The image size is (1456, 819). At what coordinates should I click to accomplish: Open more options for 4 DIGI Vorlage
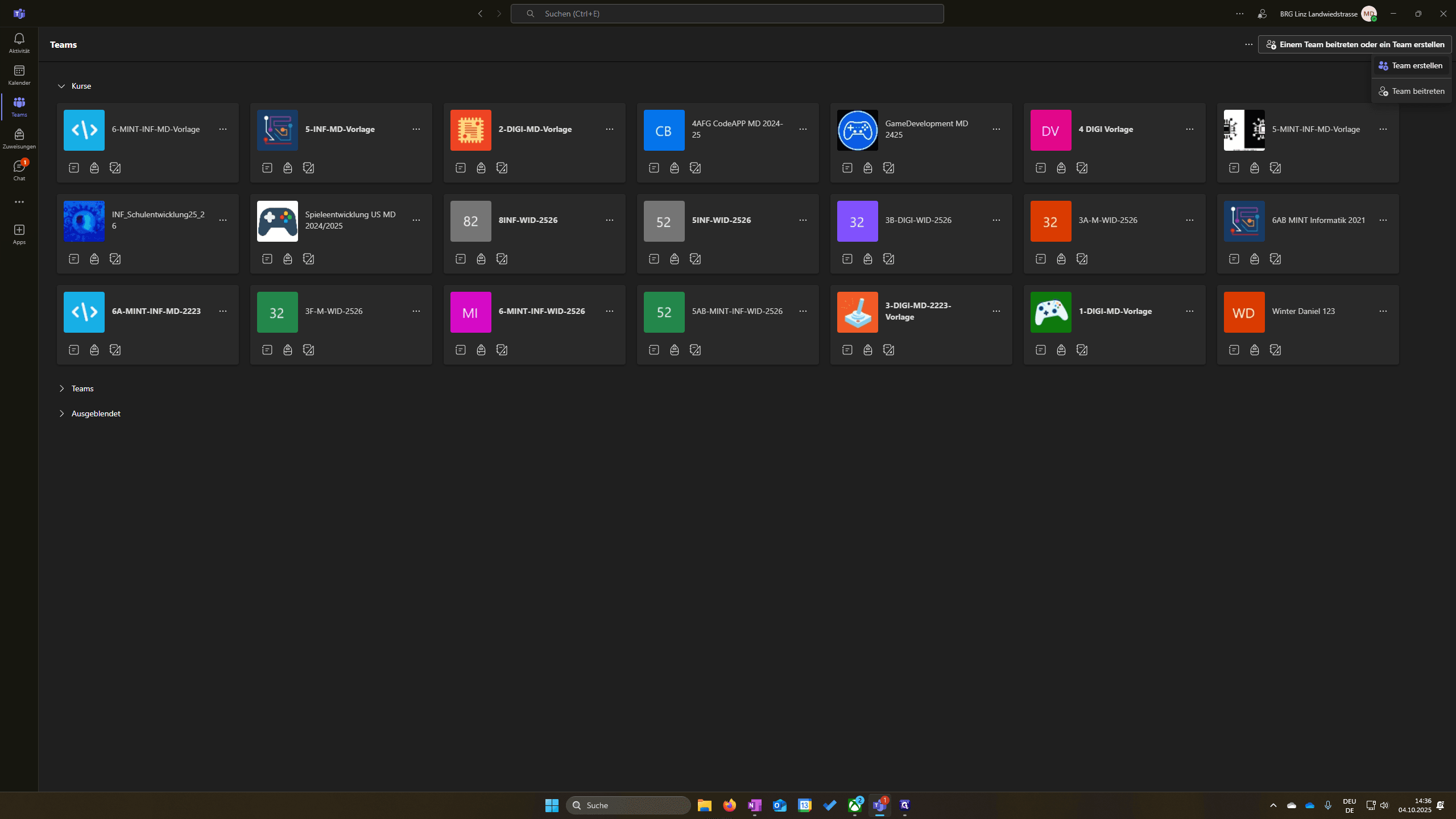pyautogui.click(x=1190, y=129)
